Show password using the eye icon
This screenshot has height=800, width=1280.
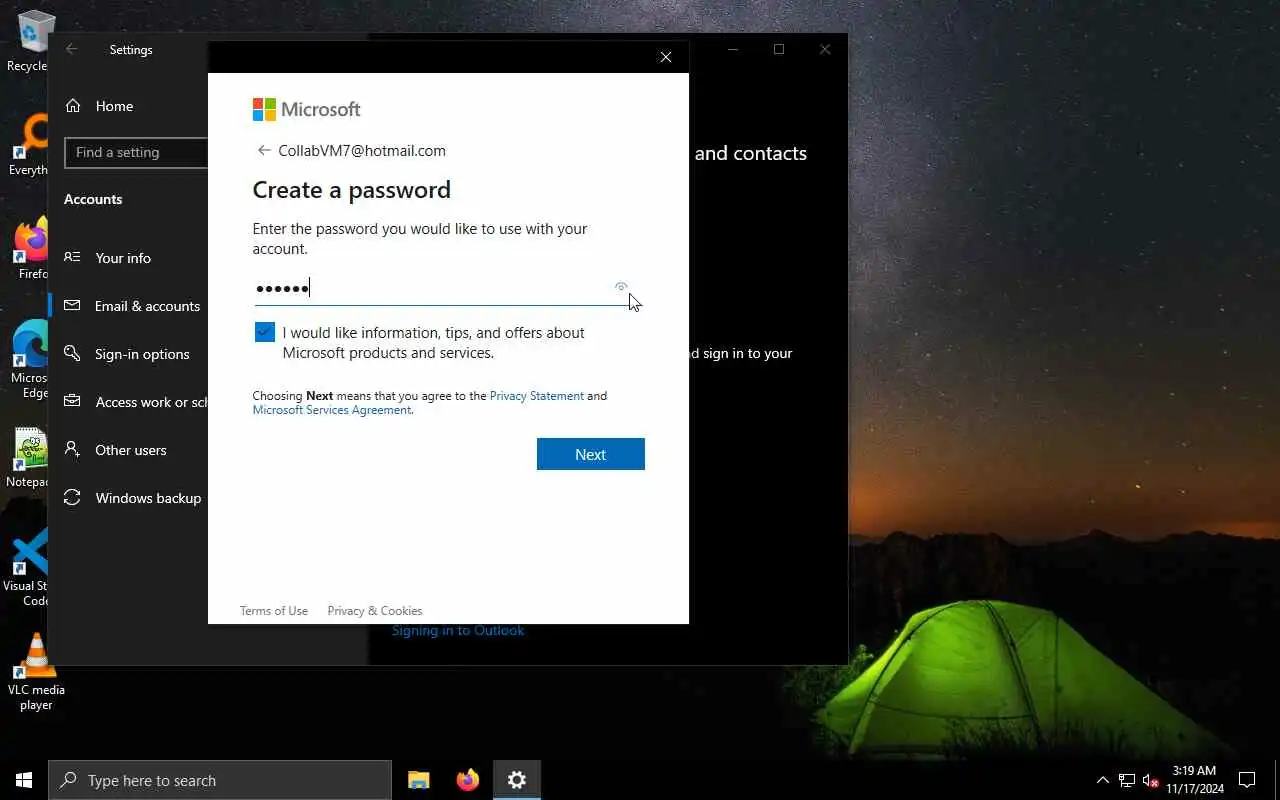pyautogui.click(x=621, y=287)
